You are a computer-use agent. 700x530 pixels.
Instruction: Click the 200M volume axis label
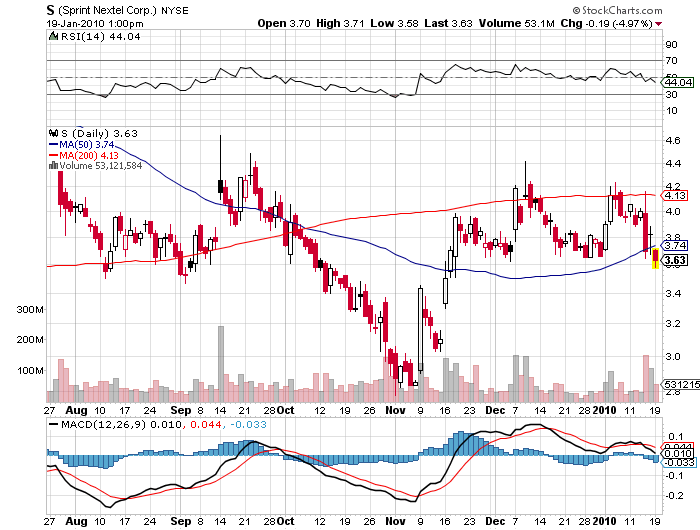[30, 340]
